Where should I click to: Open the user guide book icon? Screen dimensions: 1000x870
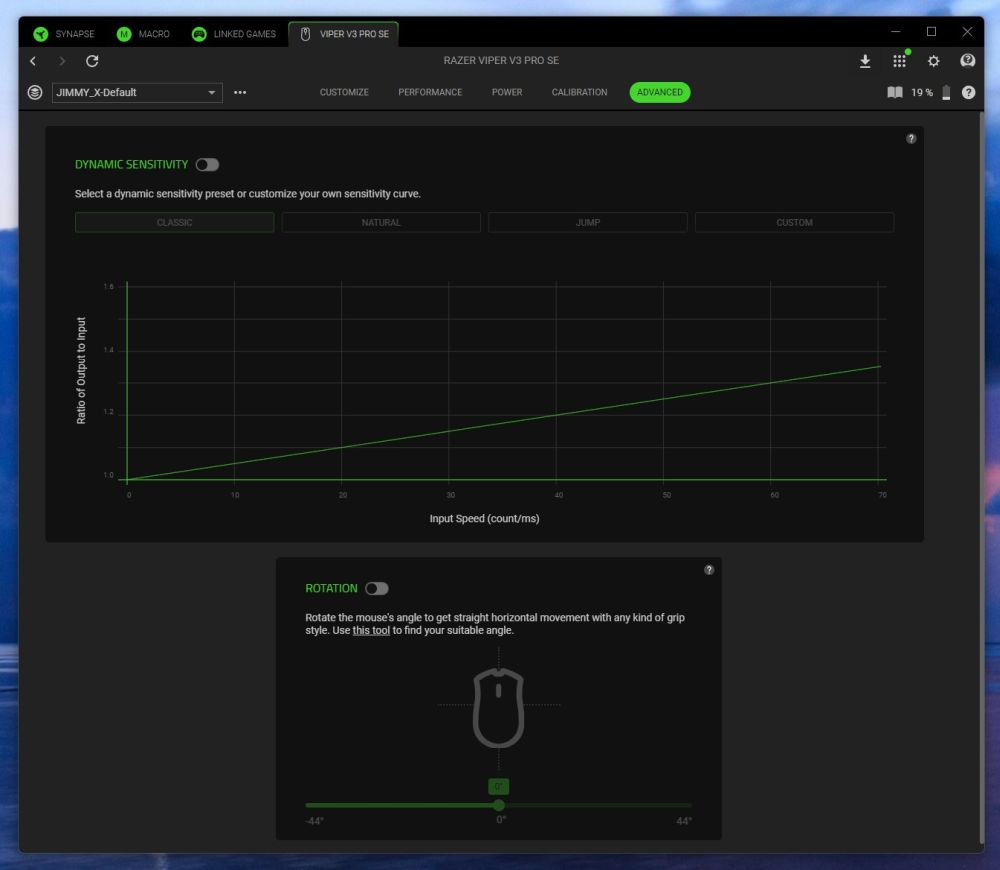point(894,92)
